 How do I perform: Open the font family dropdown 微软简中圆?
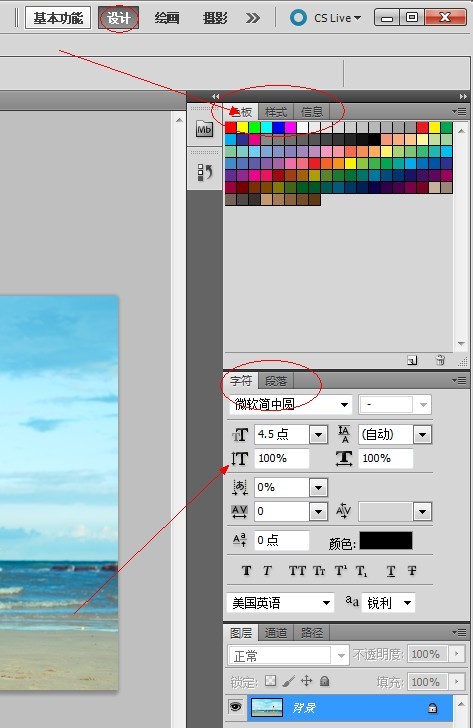point(291,404)
